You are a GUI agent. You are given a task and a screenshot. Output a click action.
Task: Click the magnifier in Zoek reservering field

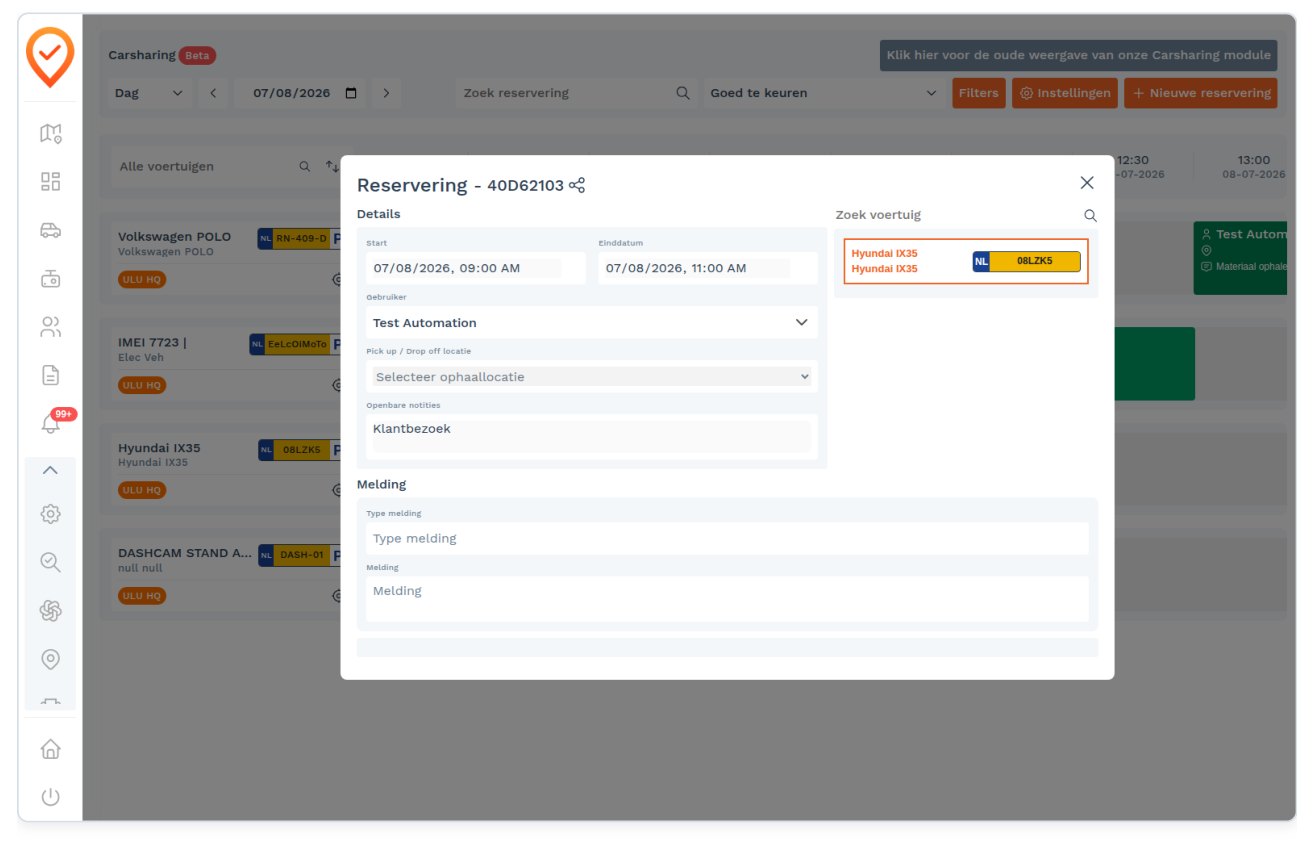683,93
